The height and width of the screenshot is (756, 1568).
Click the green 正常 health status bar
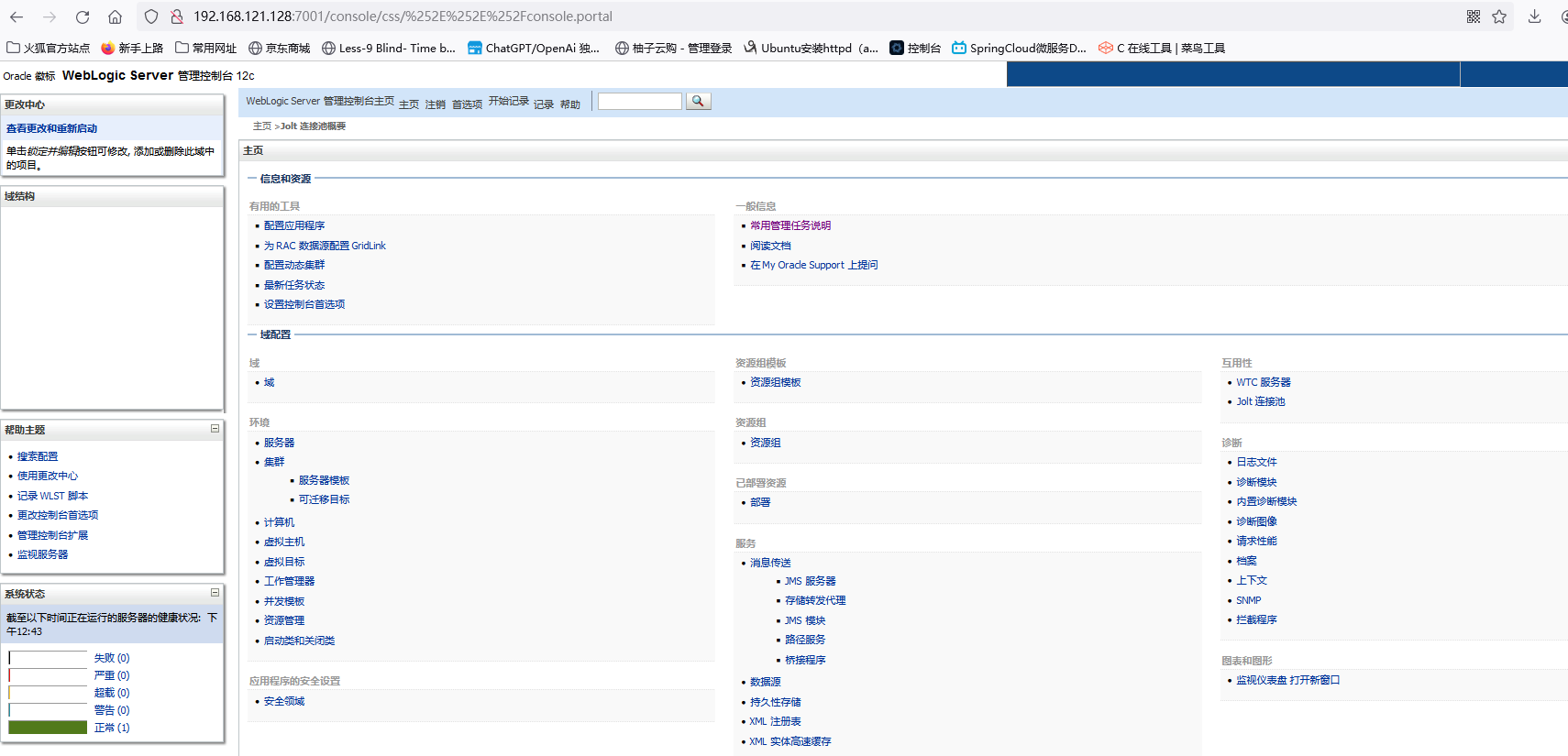click(48, 728)
